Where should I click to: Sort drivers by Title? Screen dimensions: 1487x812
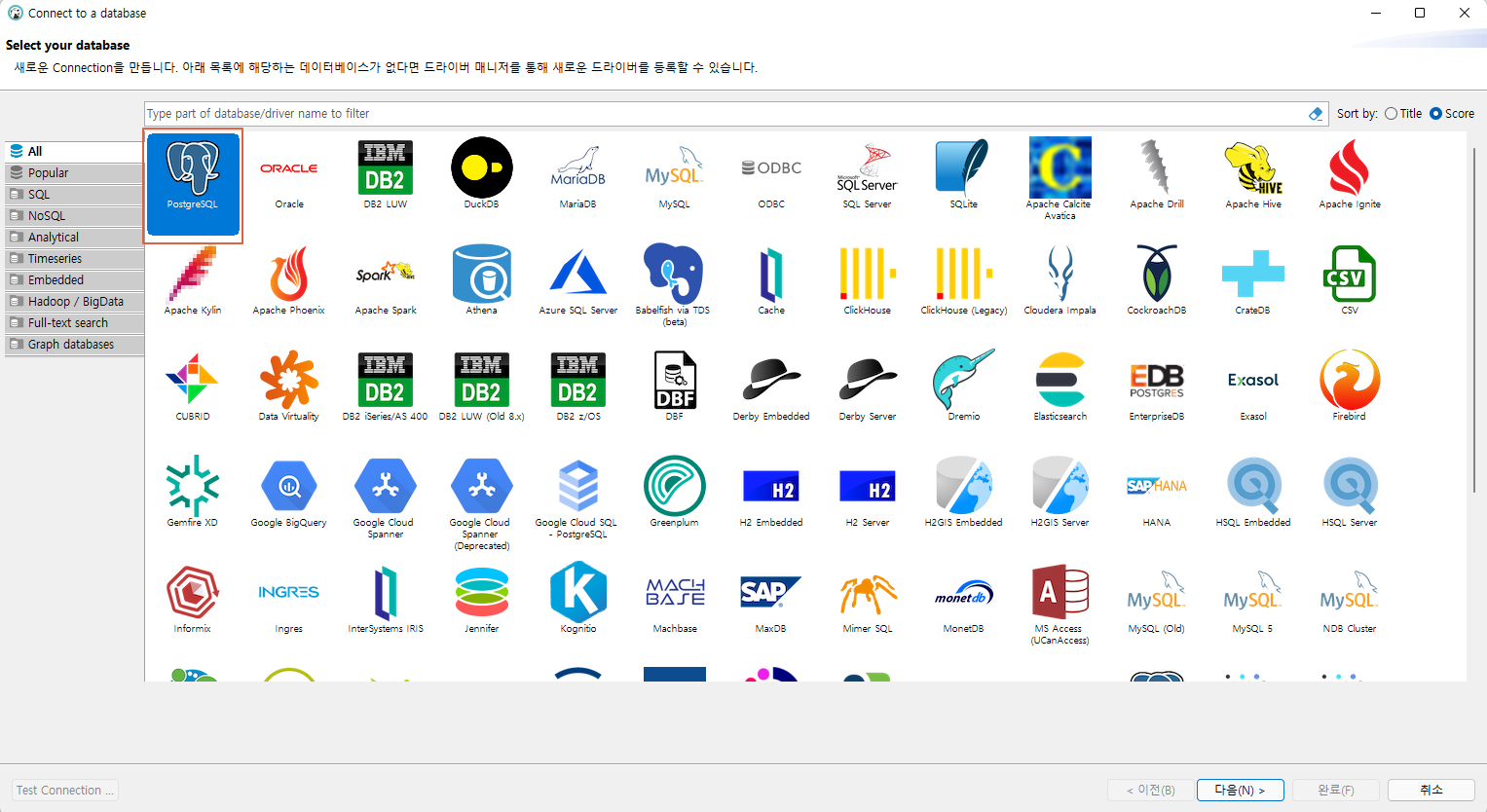(1403, 114)
